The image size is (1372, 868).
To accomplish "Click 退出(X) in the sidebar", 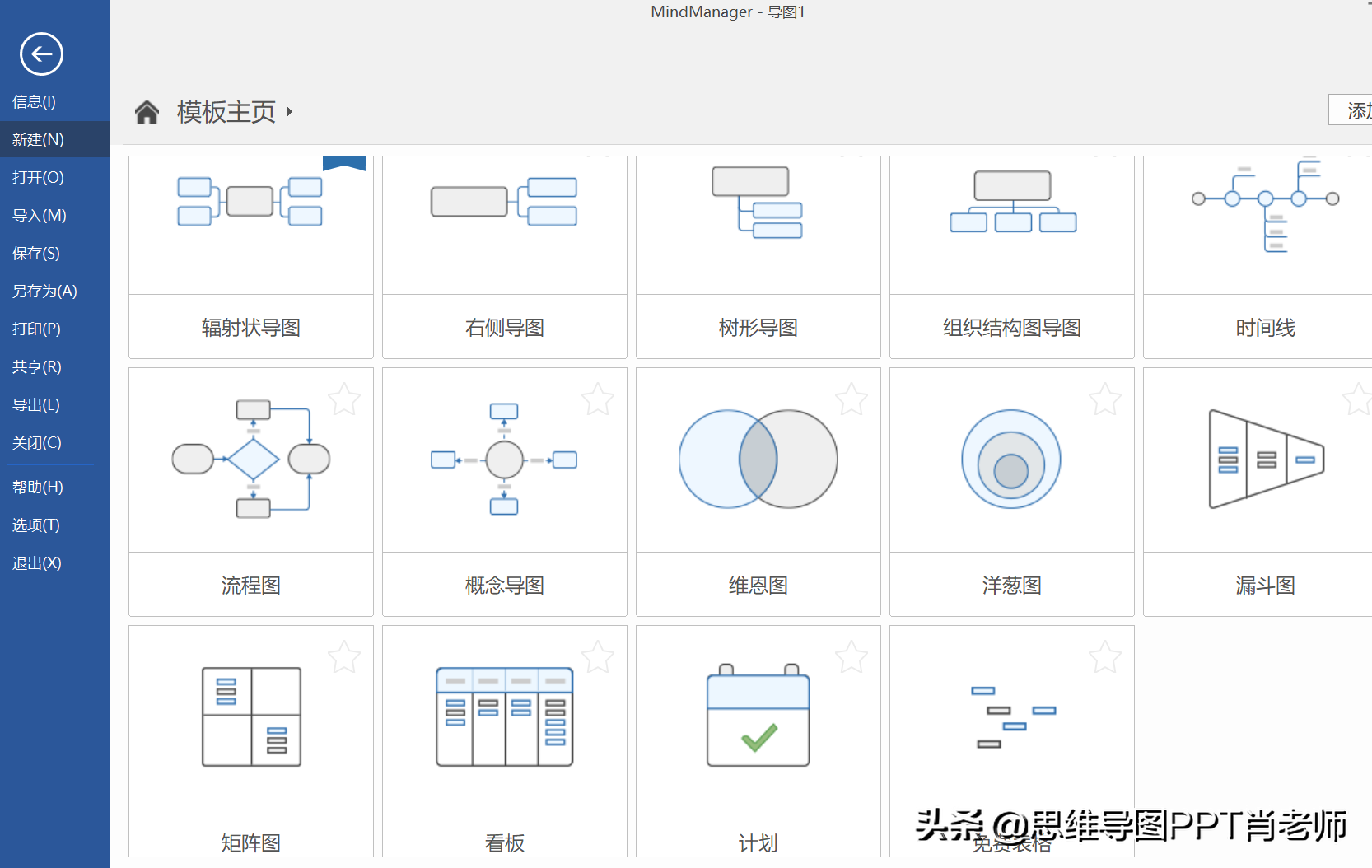I will pos(54,563).
